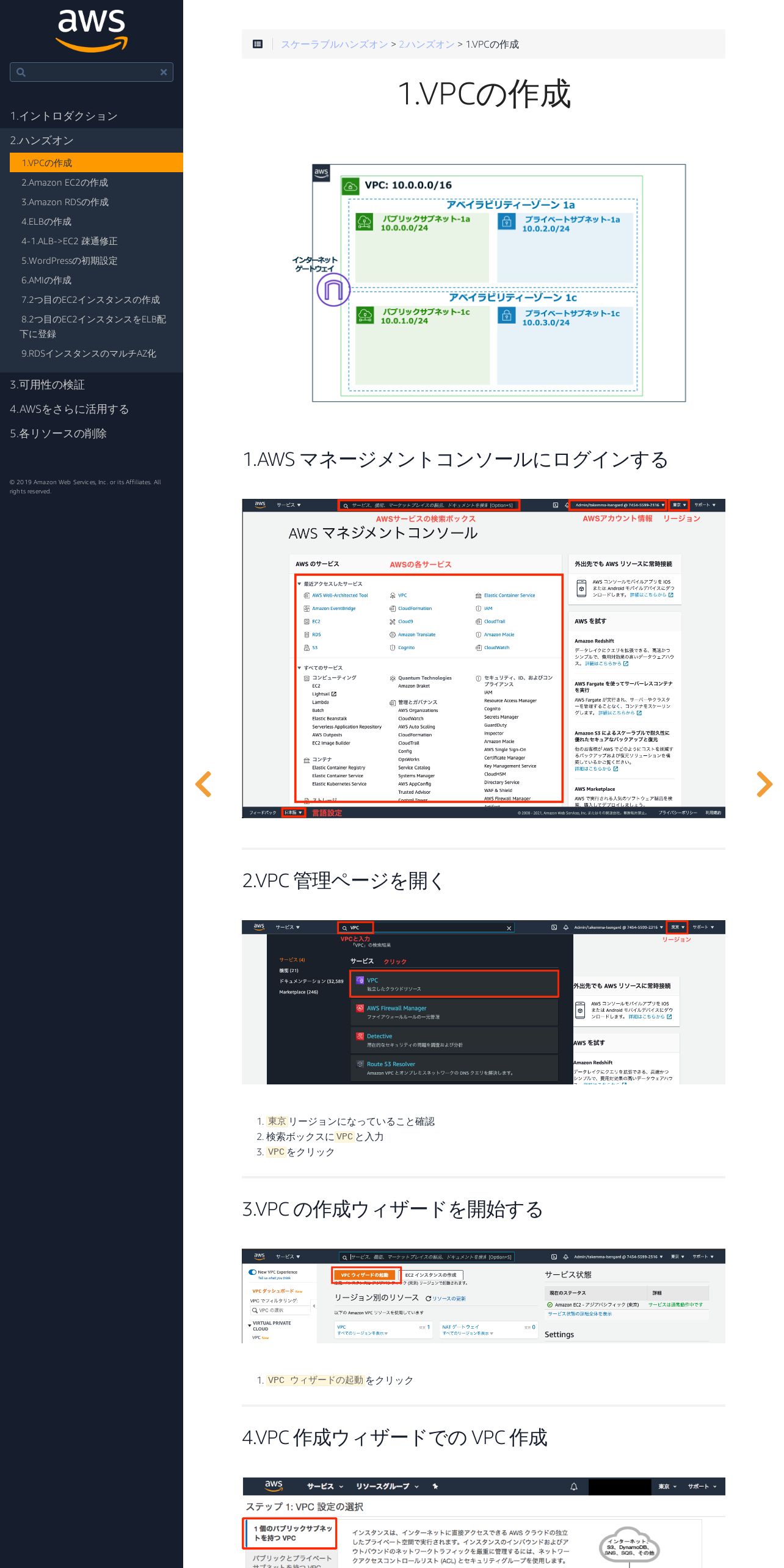Image resolution: width=784 pixels, height=1568 pixels.
Task: Open the 2.ハンズオン section in sidebar
Action: pyautogui.click(x=42, y=140)
